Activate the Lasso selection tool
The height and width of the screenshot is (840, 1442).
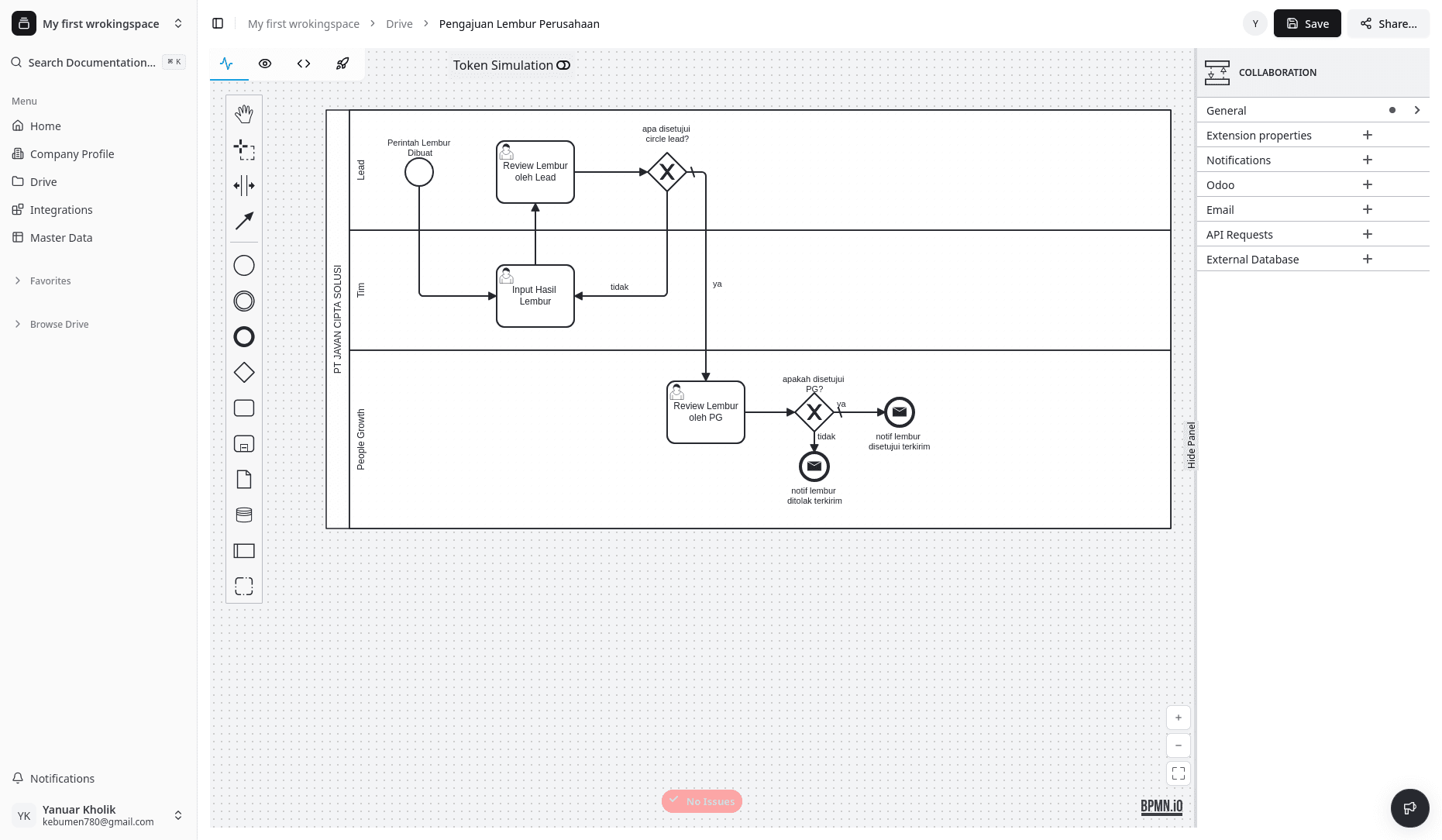tap(244, 150)
